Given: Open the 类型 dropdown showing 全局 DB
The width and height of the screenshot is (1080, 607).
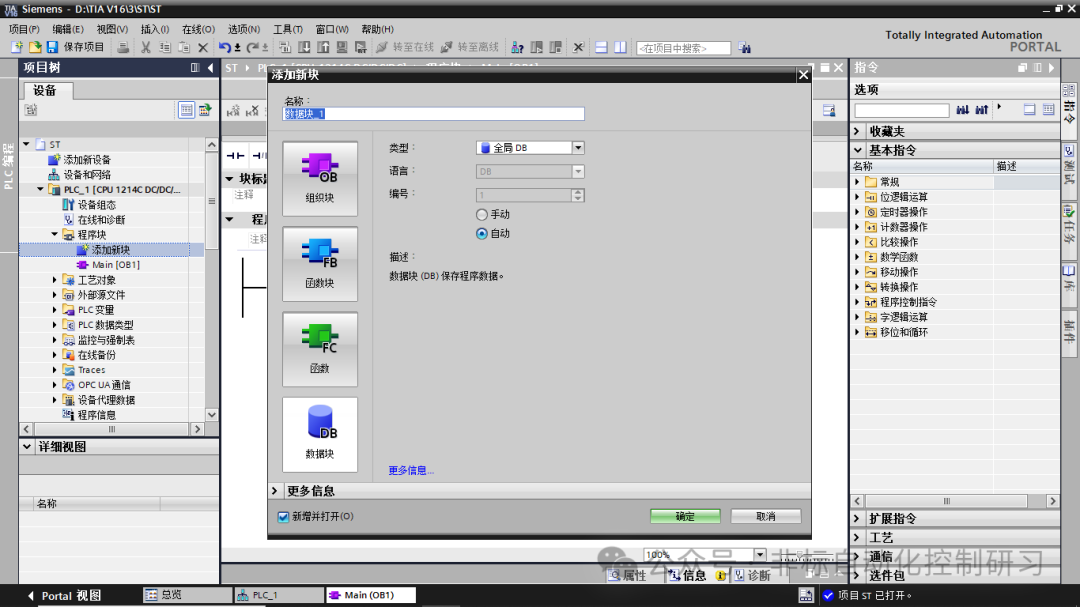Looking at the screenshot, I should pyautogui.click(x=578, y=147).
